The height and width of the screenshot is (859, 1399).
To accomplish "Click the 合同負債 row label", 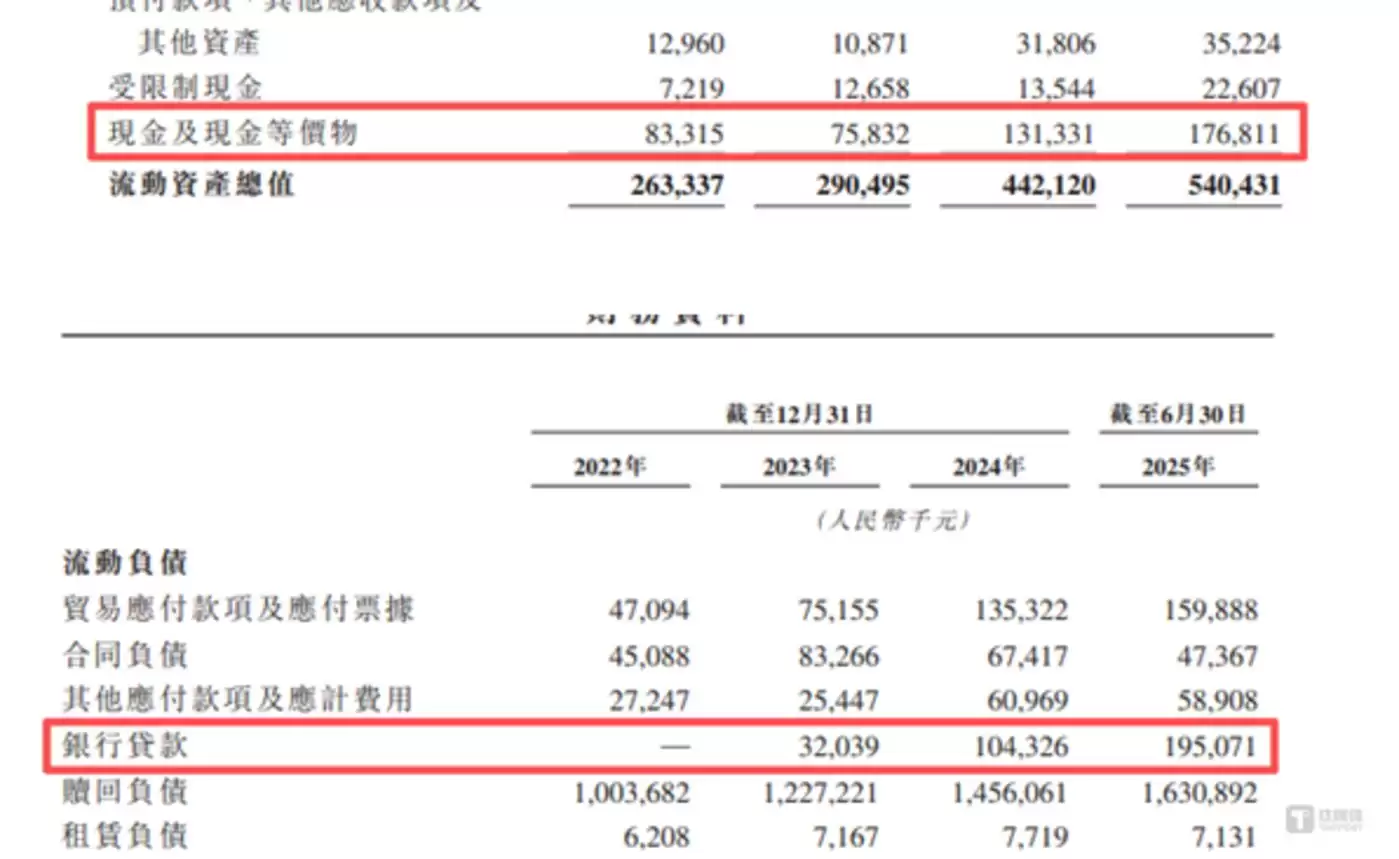I will (x=125, y=656).
